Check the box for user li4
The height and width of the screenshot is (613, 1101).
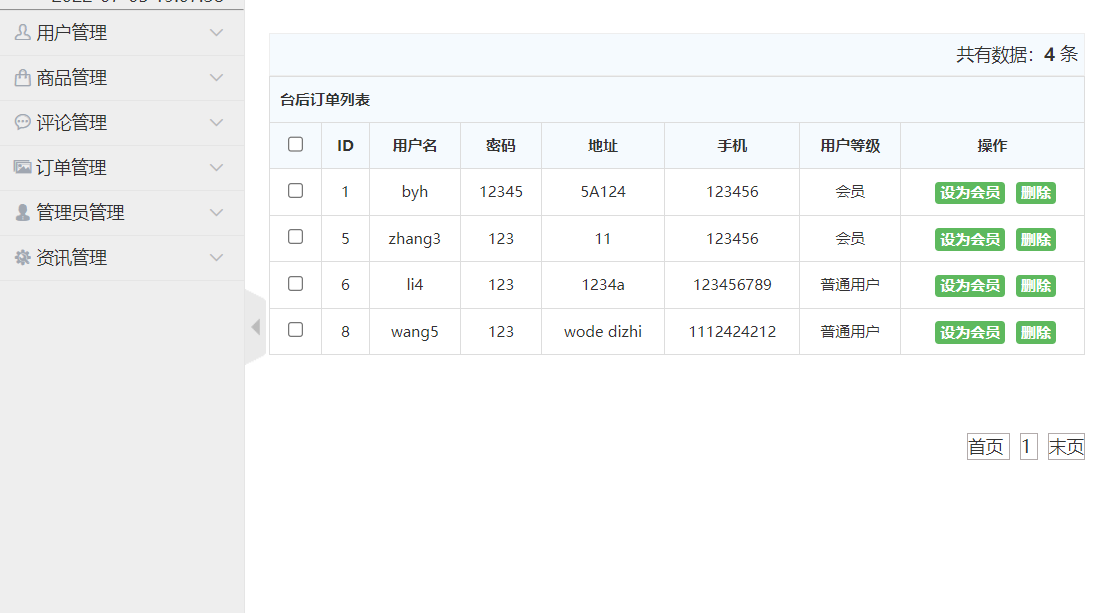[x=296, y=284]
